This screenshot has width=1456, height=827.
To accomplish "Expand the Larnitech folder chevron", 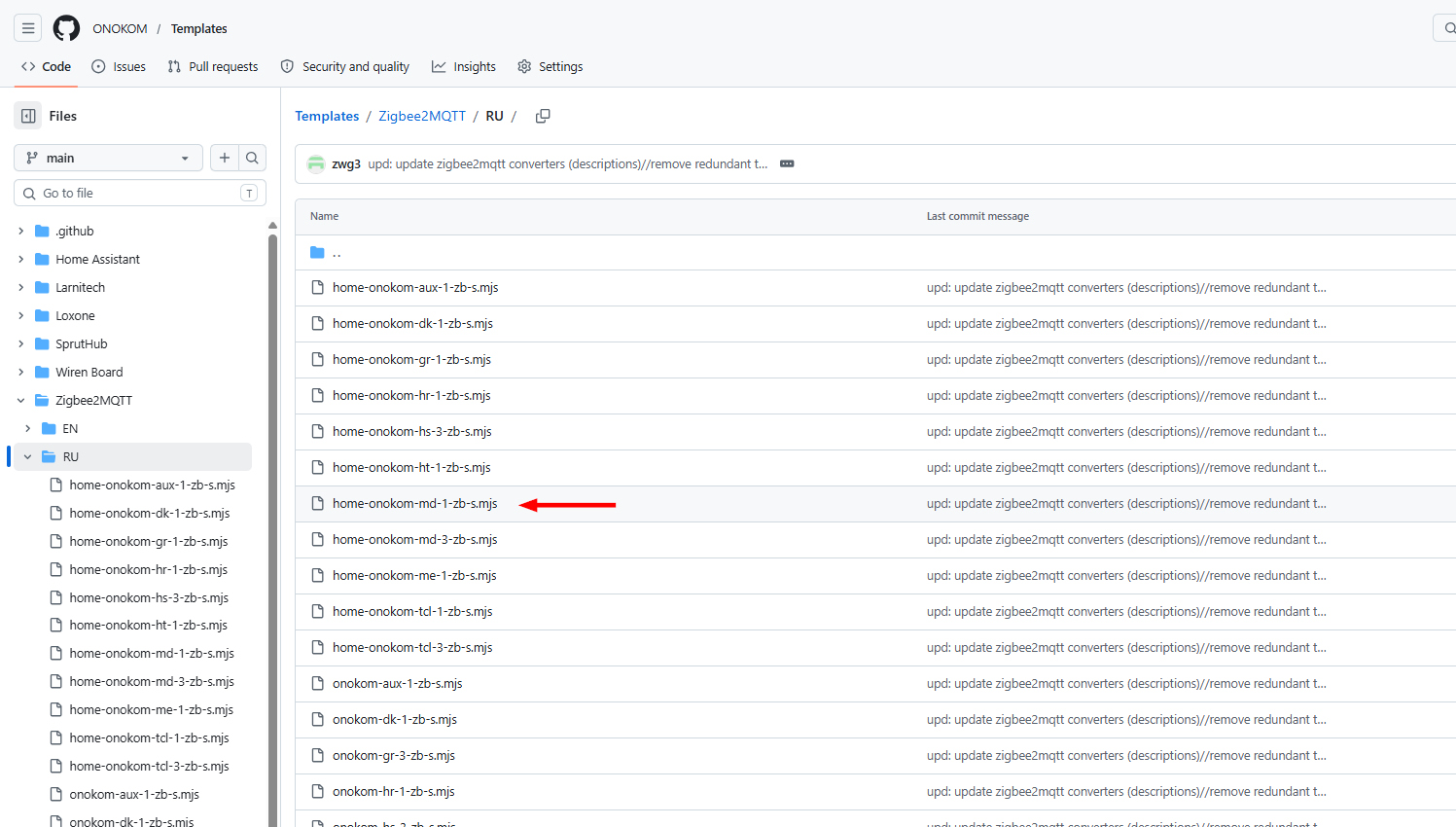I will point(21,288).
